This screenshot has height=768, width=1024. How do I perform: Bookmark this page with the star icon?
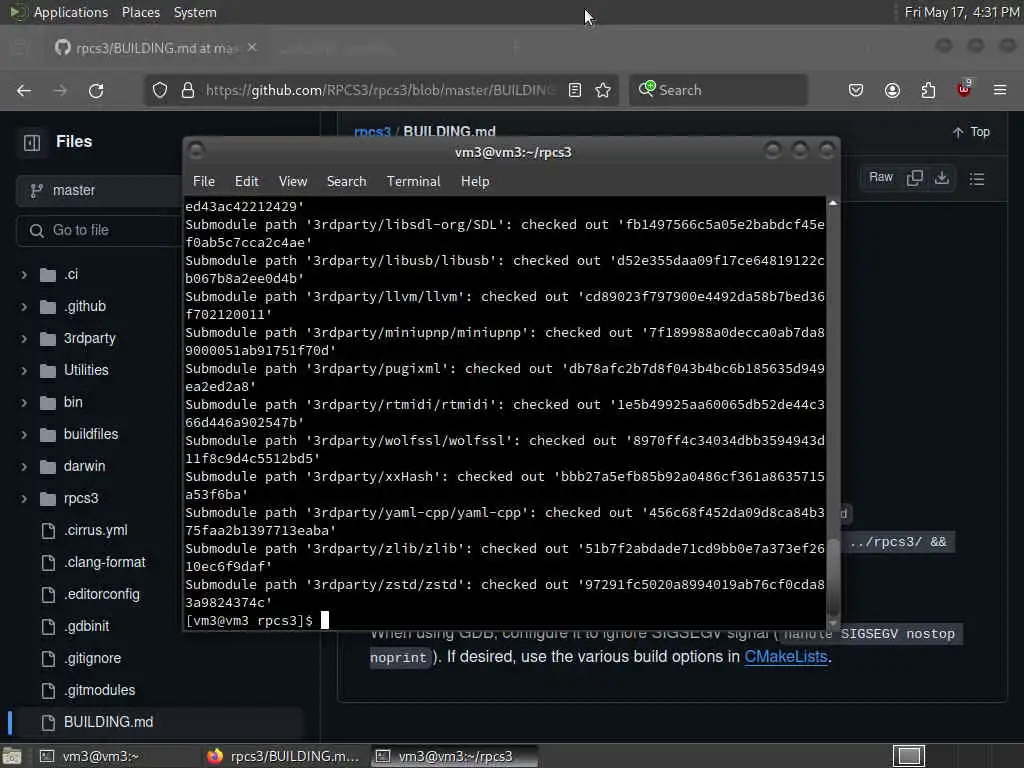coord(603,90)
